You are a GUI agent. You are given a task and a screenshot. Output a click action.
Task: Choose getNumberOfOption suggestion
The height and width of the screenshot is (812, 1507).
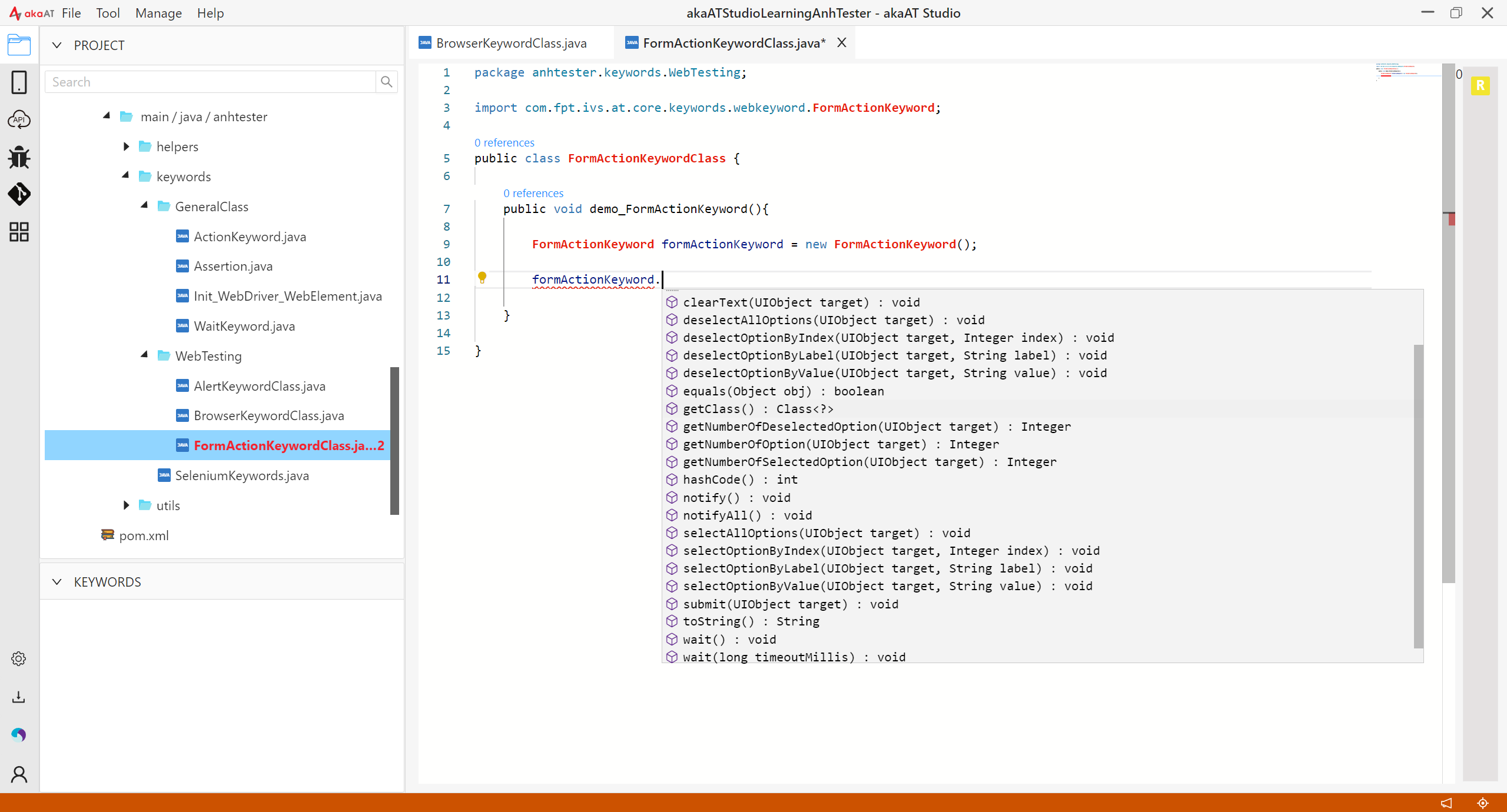(1037, 444)
